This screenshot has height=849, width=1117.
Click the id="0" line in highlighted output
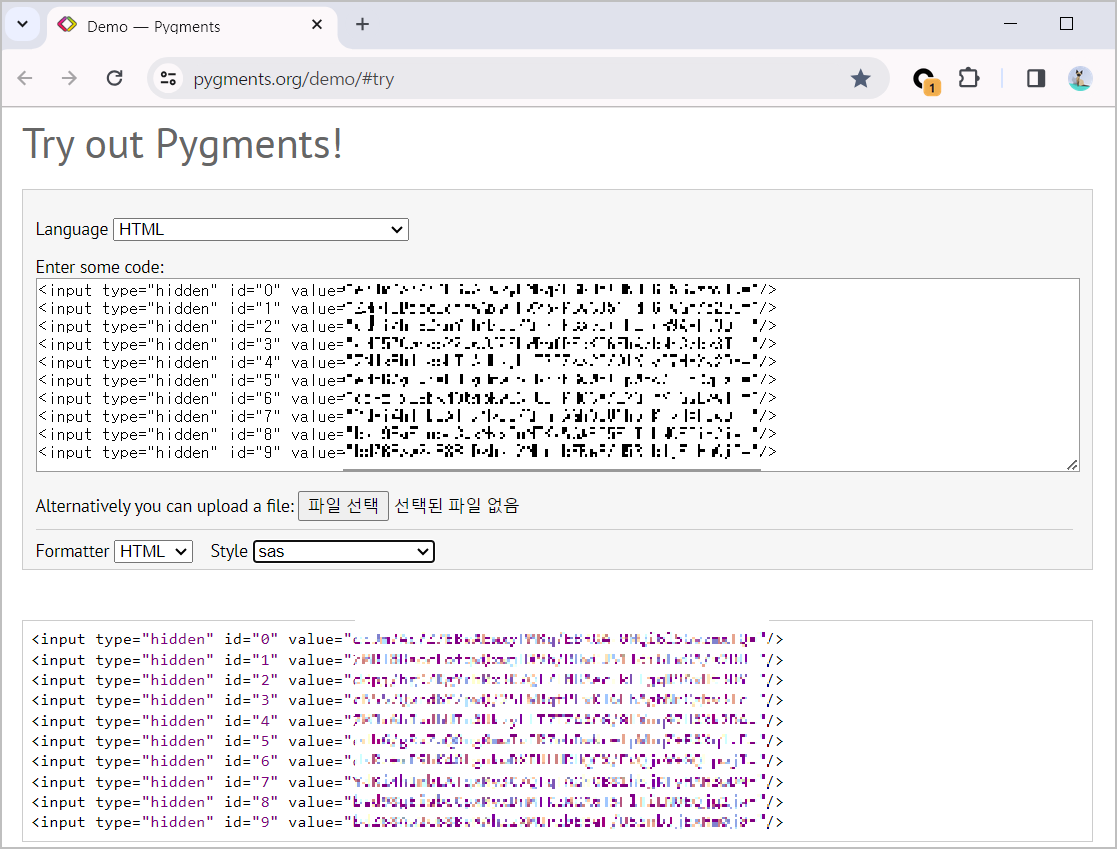(x=407, y=639)
